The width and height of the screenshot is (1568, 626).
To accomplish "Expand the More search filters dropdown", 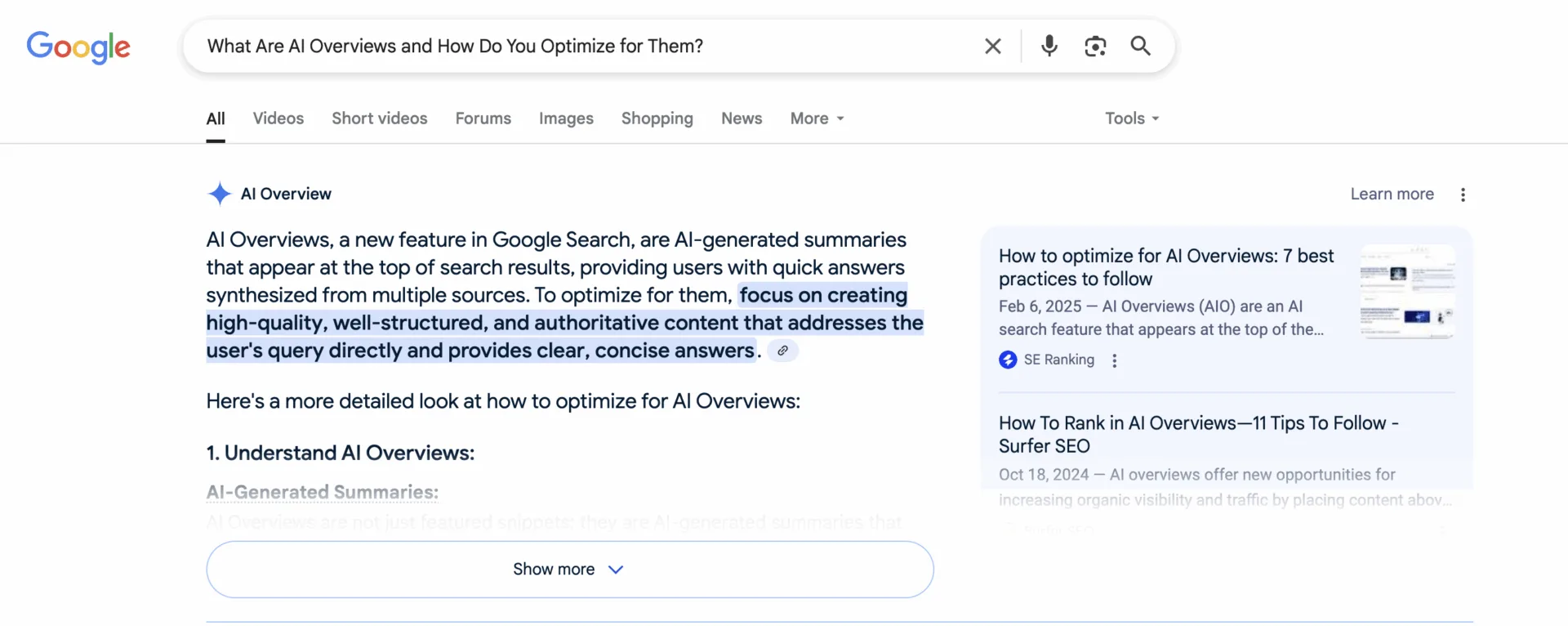I will point(817,118).
